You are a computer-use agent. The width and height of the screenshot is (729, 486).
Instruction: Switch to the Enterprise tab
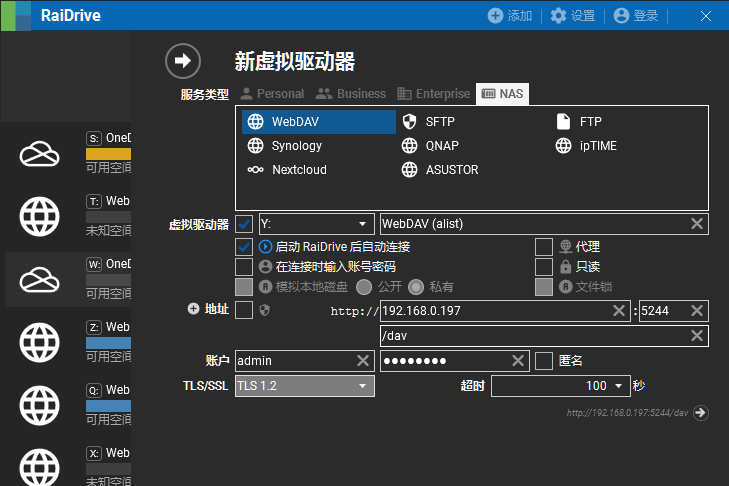coord(434,94)
